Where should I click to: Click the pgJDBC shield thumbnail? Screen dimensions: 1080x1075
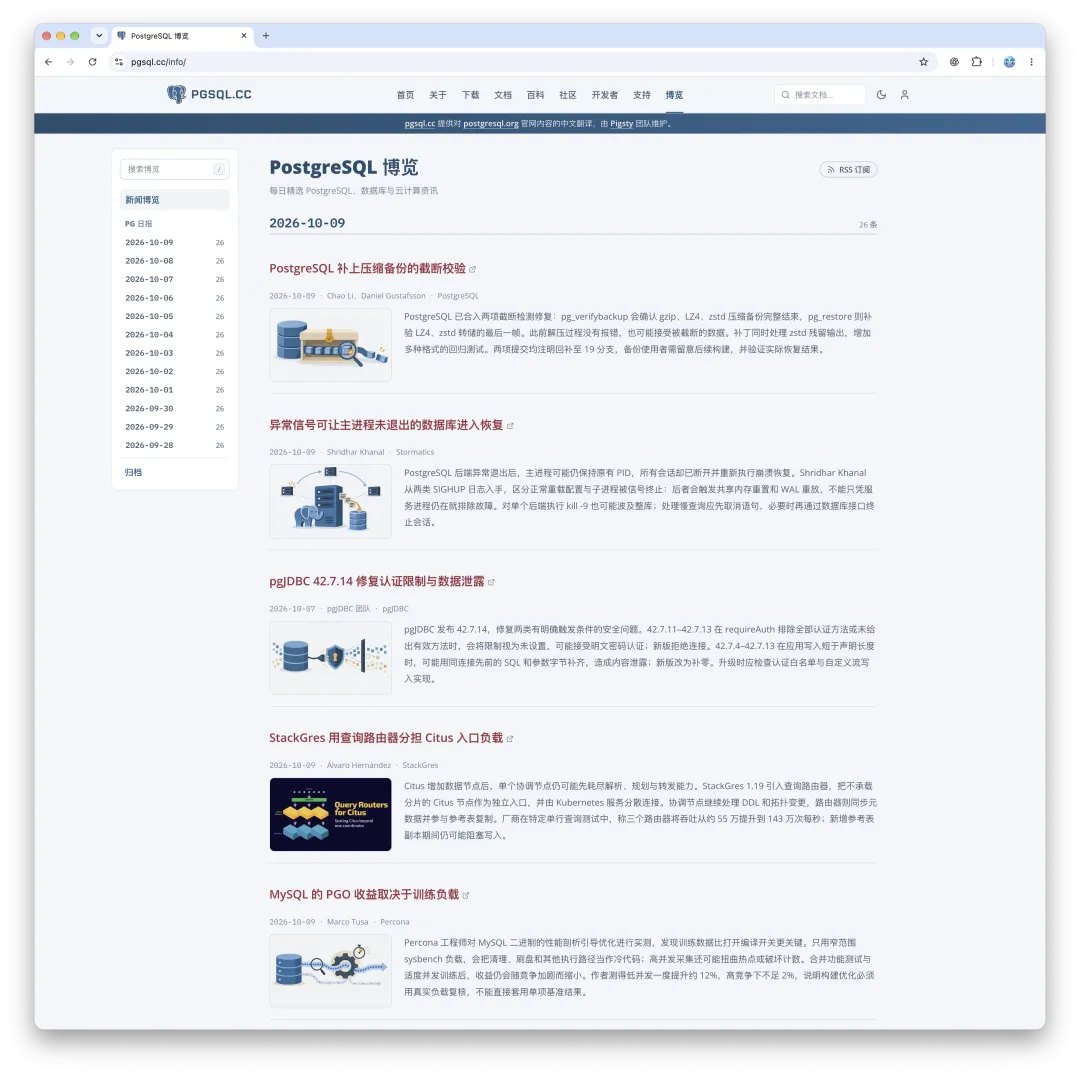pos(331,658)
